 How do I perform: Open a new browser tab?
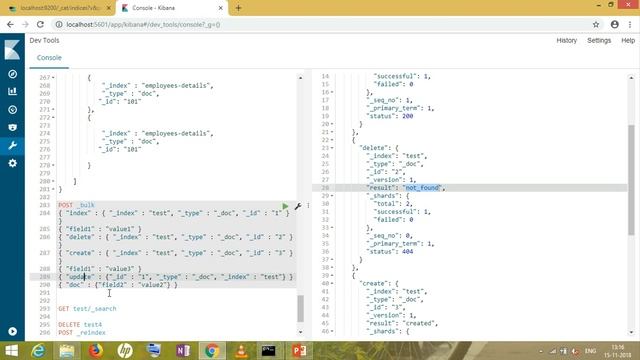pos(238,8)
